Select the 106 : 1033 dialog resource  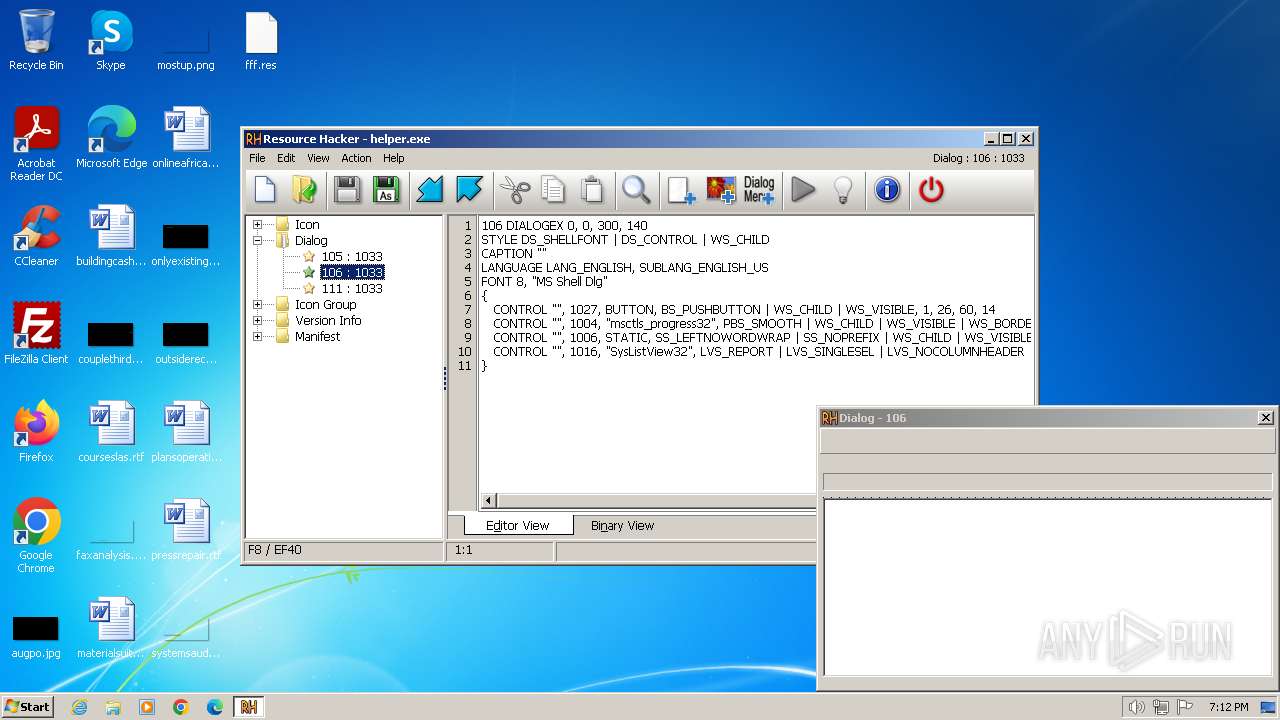coord(351,273)
